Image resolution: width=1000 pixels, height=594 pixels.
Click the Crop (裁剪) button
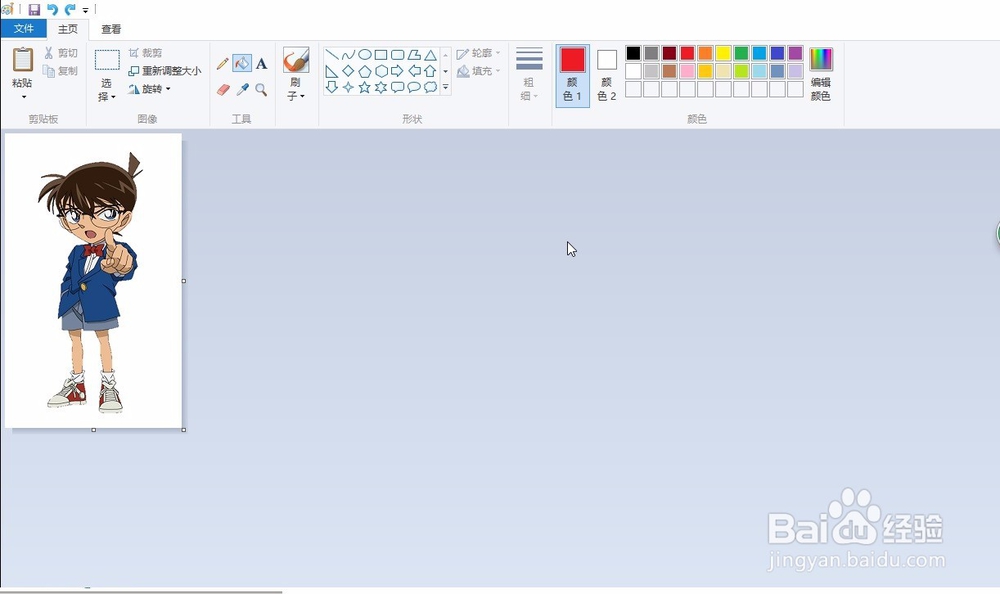pyautogui.click(x=145, y=53)
